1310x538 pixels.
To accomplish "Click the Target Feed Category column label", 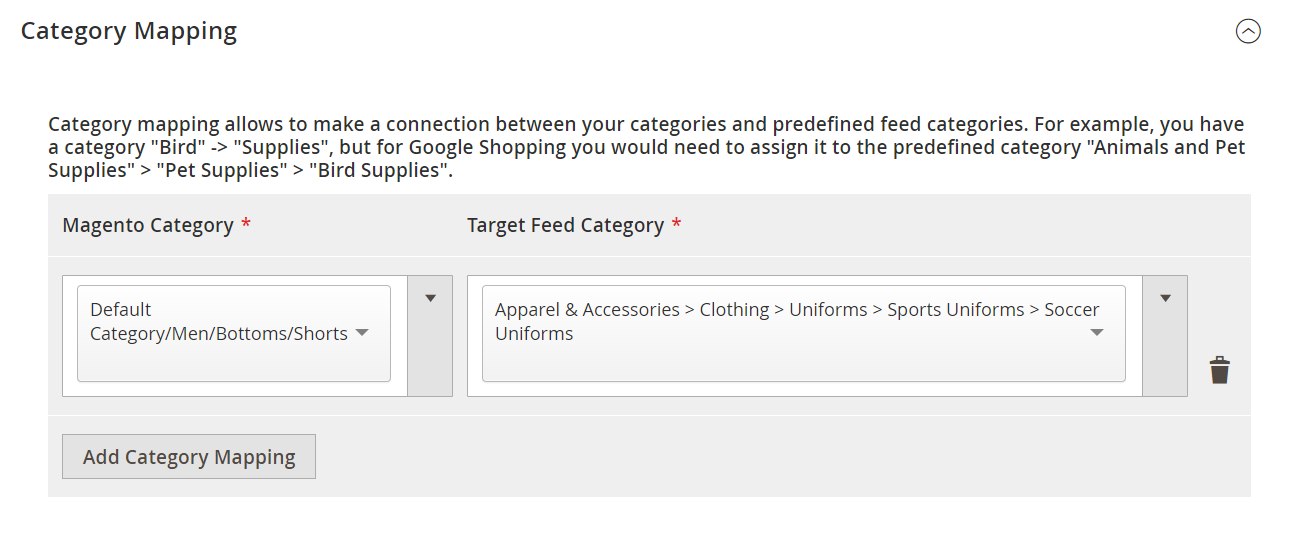I will point(565,225).
